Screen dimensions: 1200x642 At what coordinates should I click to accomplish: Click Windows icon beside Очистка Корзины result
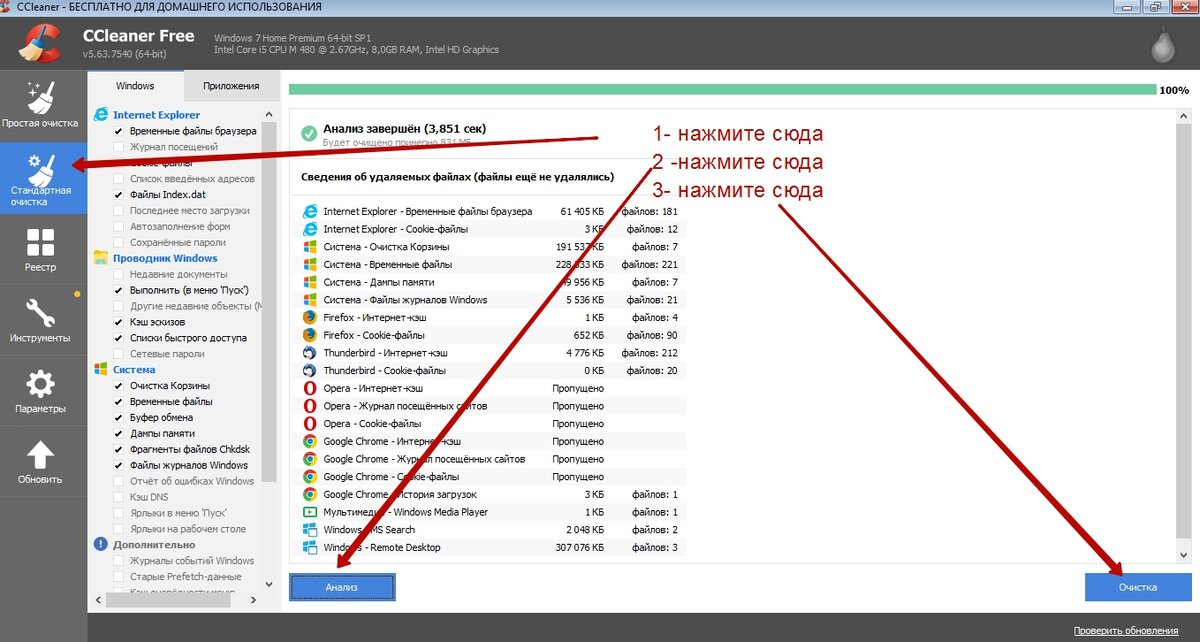pos(309,247)
